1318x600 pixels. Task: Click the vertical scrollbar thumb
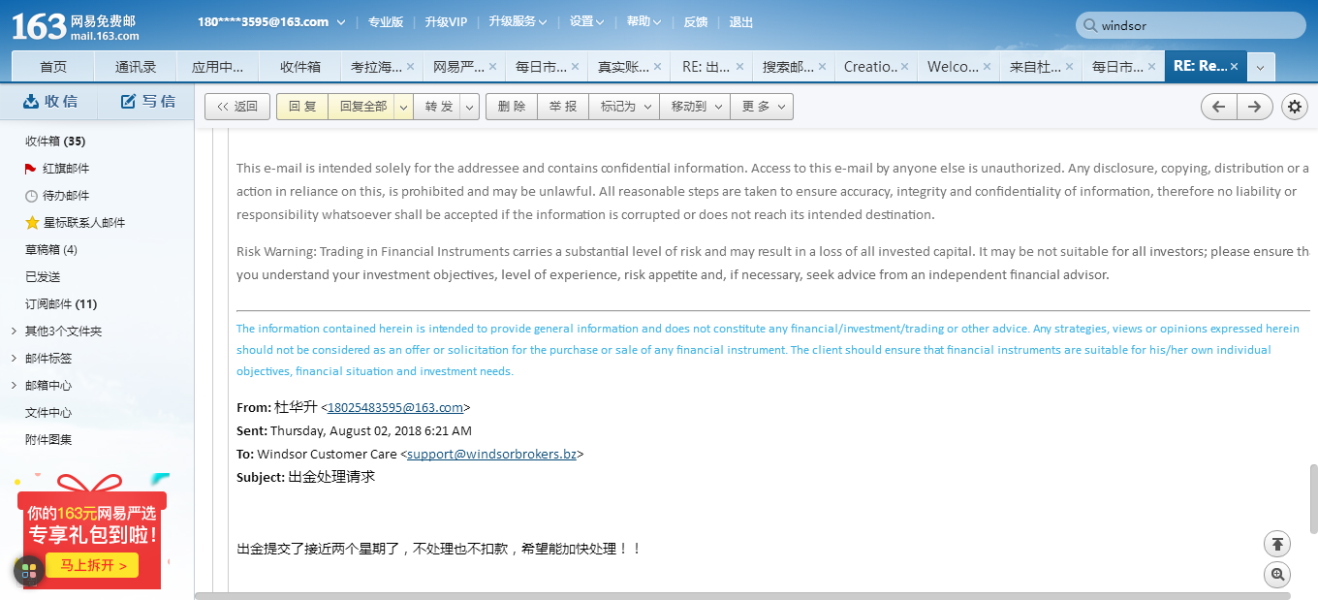[x=1312, y=498]
